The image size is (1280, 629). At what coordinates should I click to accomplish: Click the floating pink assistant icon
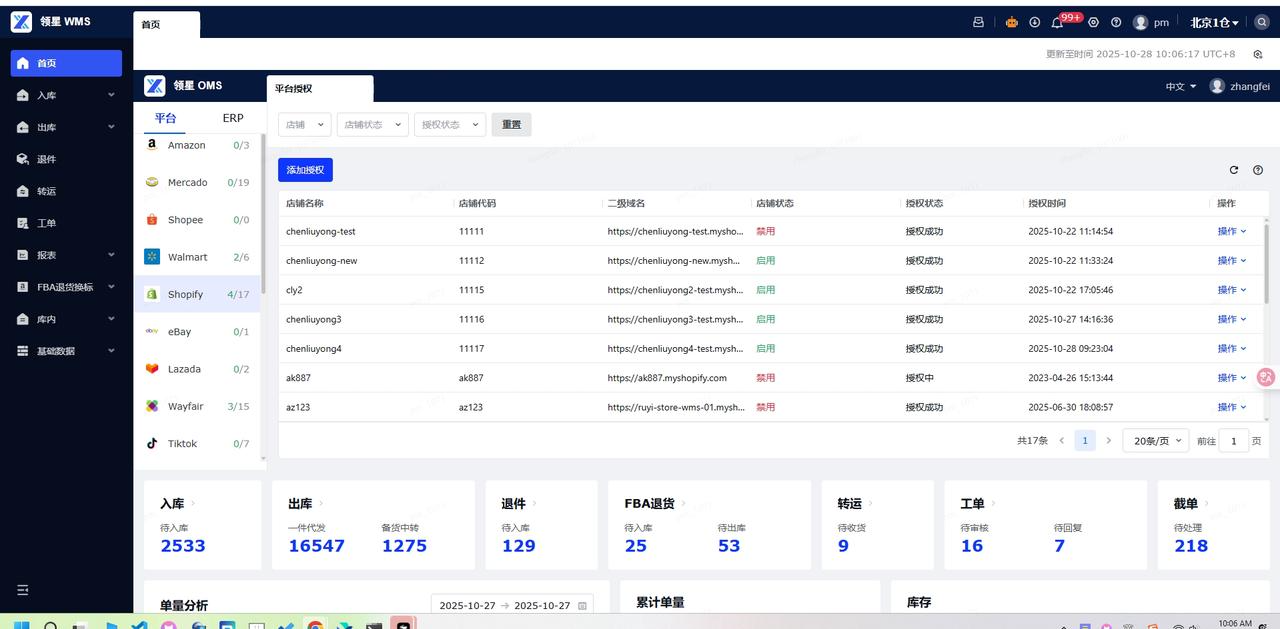[x=1267, y=377]
